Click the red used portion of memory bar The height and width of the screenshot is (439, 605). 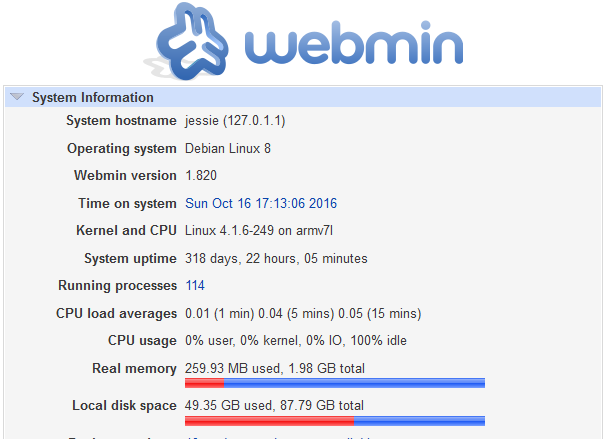click(x=204, y=383)
